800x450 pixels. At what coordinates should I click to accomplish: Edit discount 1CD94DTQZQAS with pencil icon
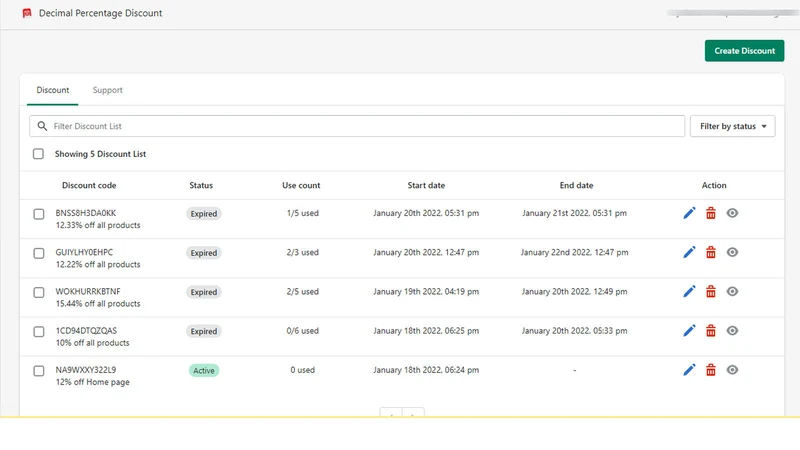689,331
